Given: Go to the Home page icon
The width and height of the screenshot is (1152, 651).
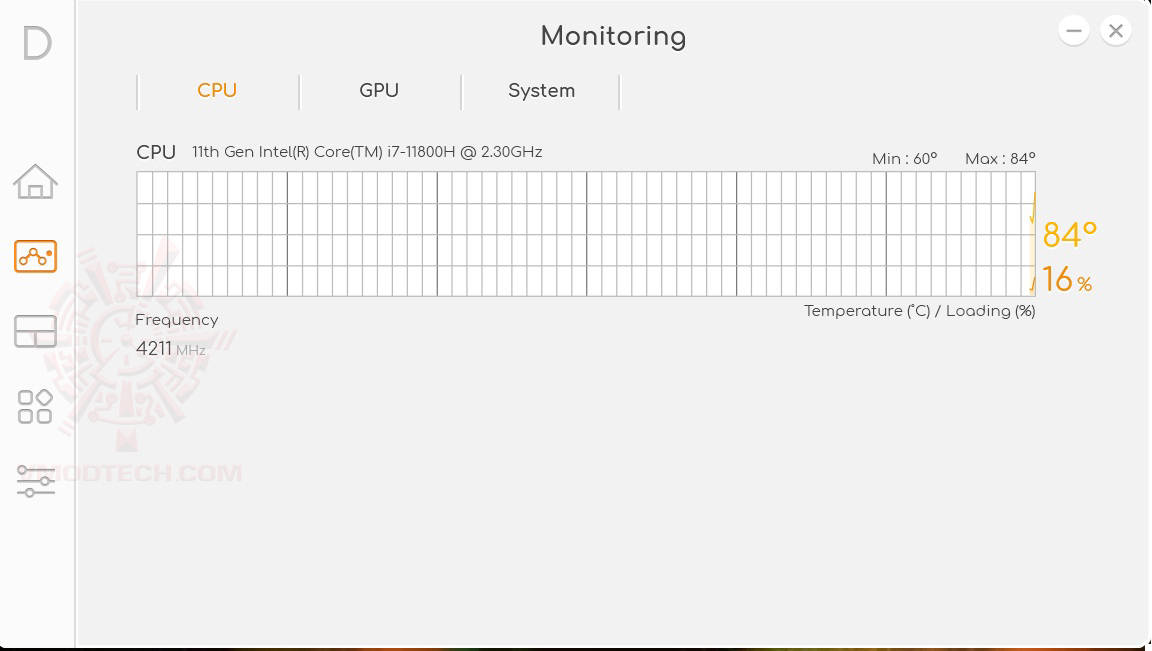Looking at the screenshot, I should pyautogui.click(x=35, y=182).
